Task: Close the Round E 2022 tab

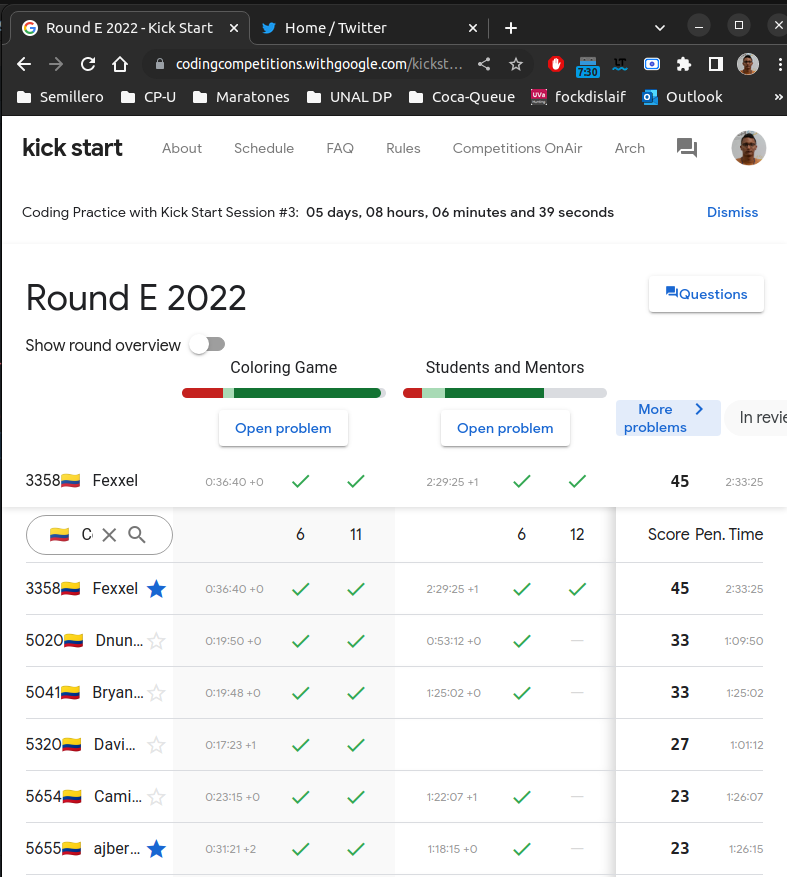Action: pos(234,28)
